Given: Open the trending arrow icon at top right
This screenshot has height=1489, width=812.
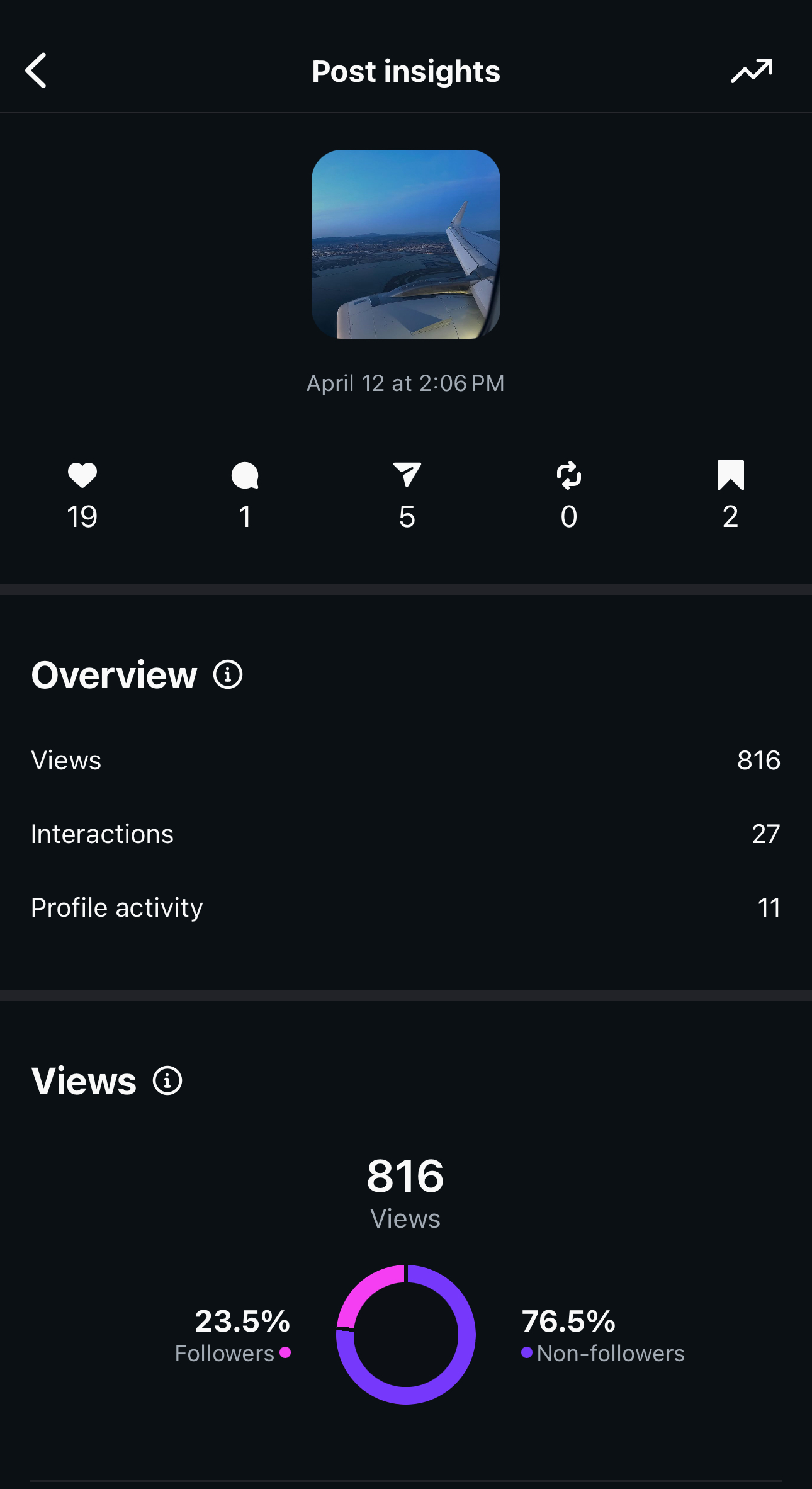Looking at the screenshot, I should (751, 71).
